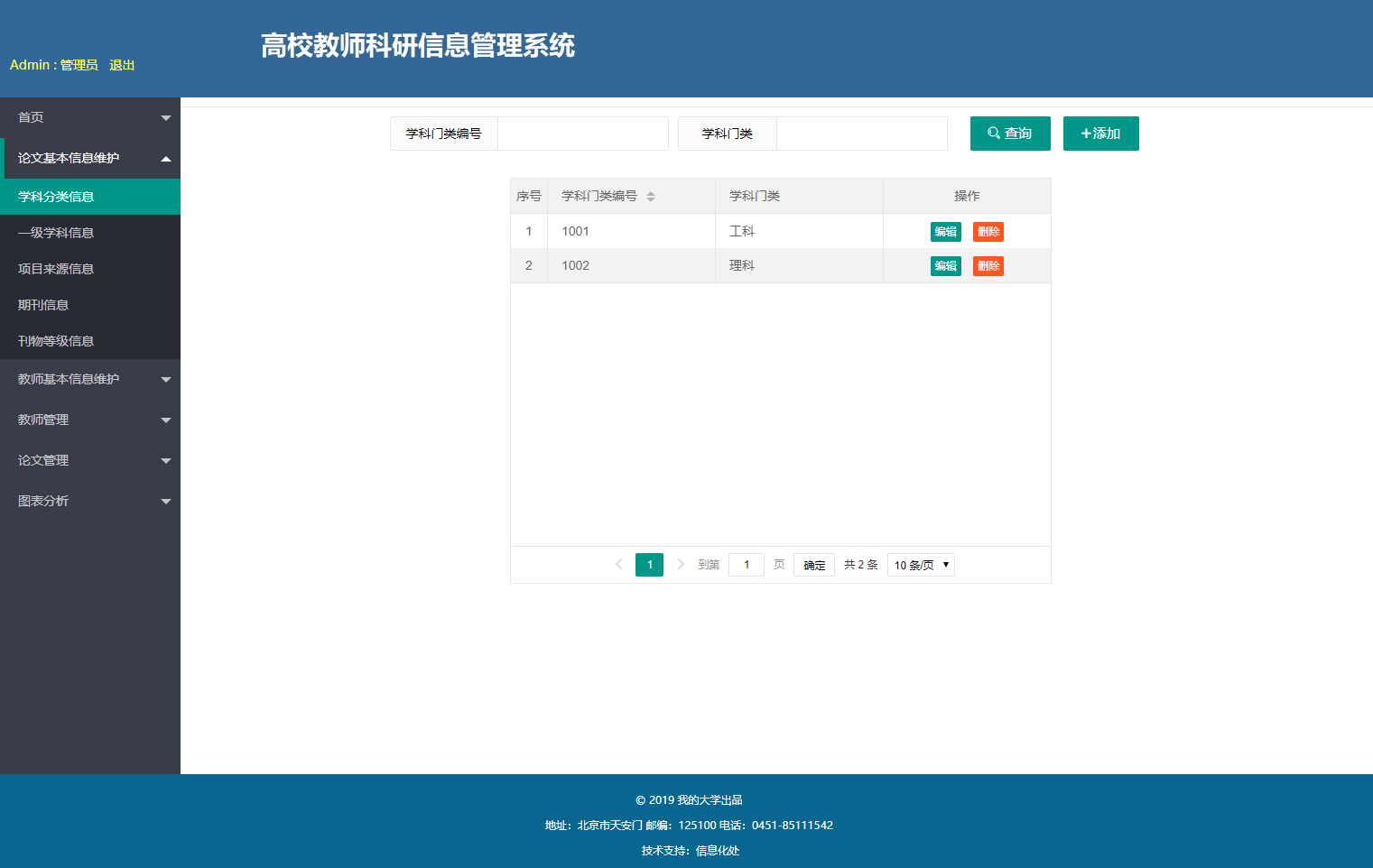Viewport: 1373px width, 868px height.
Task: Go to next page arrow
Action: [x=681, y=565]
